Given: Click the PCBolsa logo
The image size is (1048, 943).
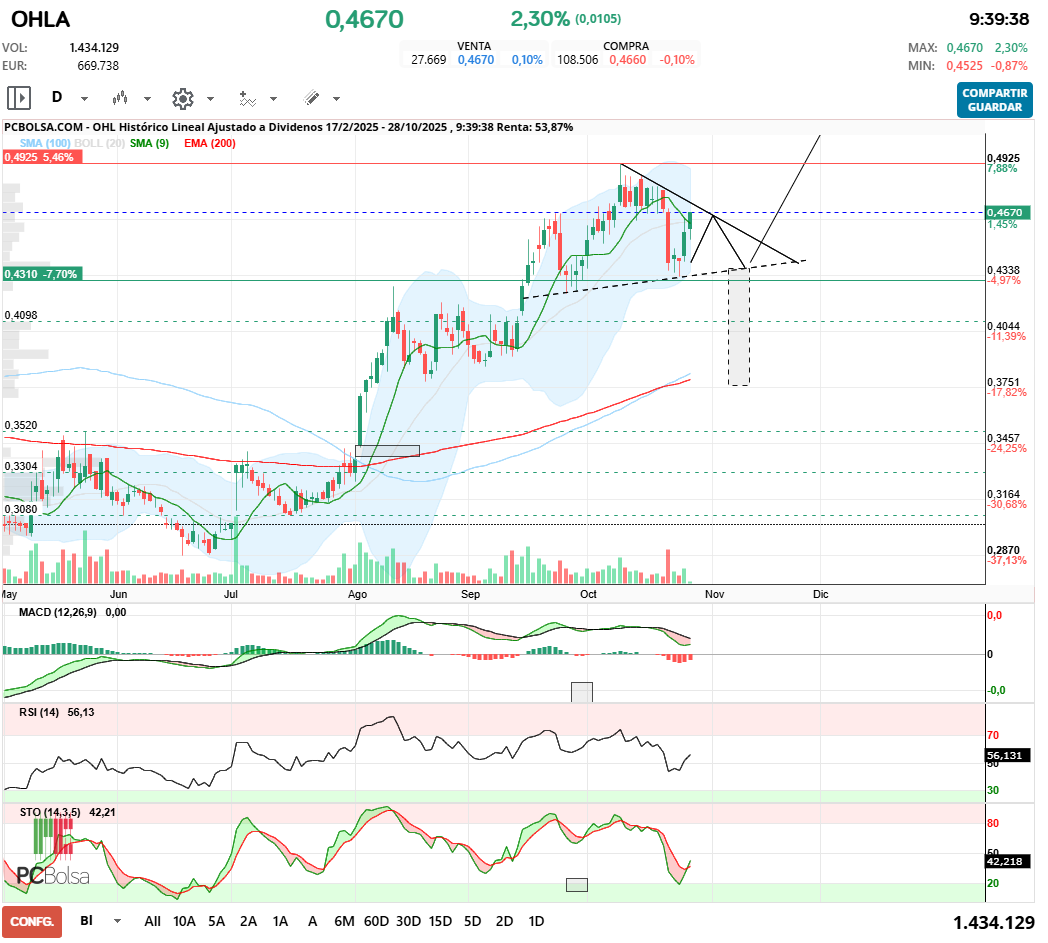Looking at the screenshot, I should coord(52,875).
